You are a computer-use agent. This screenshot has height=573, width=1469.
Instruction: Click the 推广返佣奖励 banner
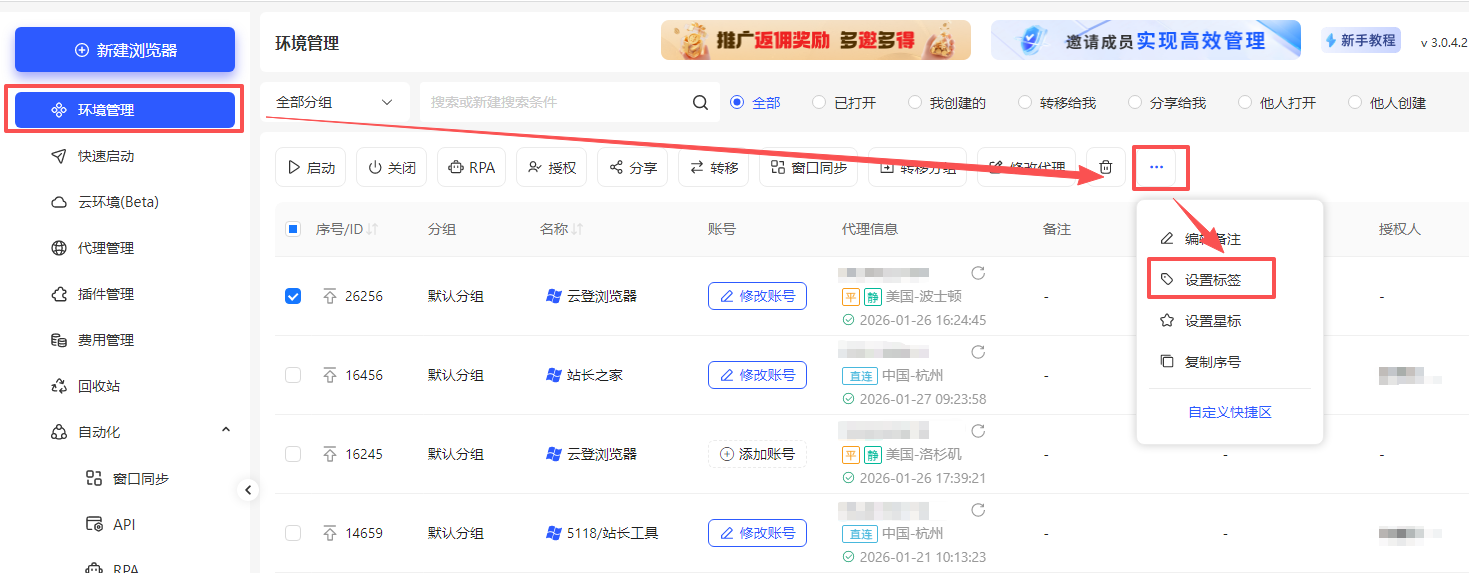816,41
